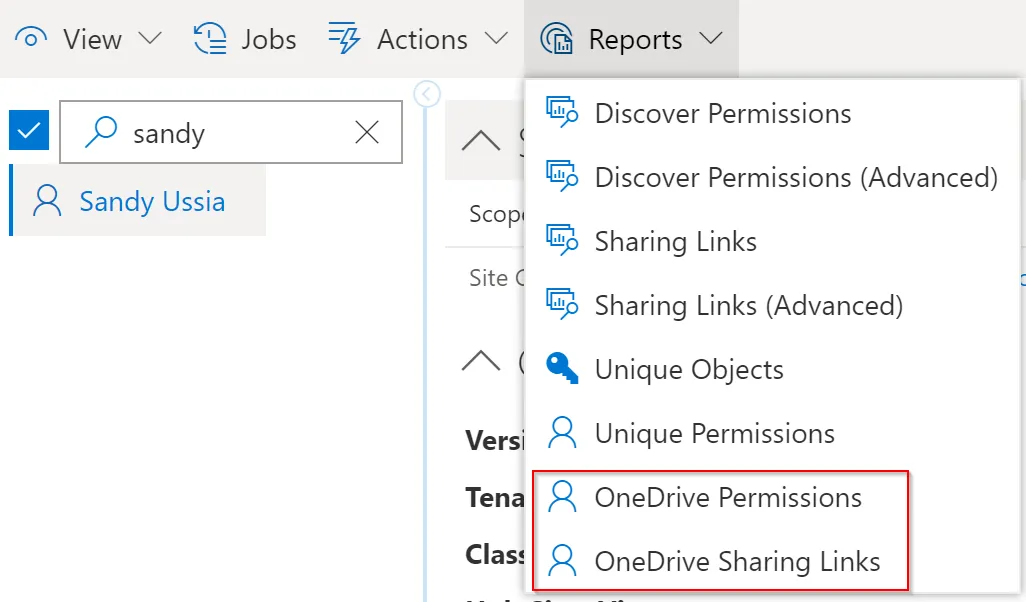Select the Sandy Ussia search result
This screenshot has width=1026, height=602.
[x=150, y=200]
